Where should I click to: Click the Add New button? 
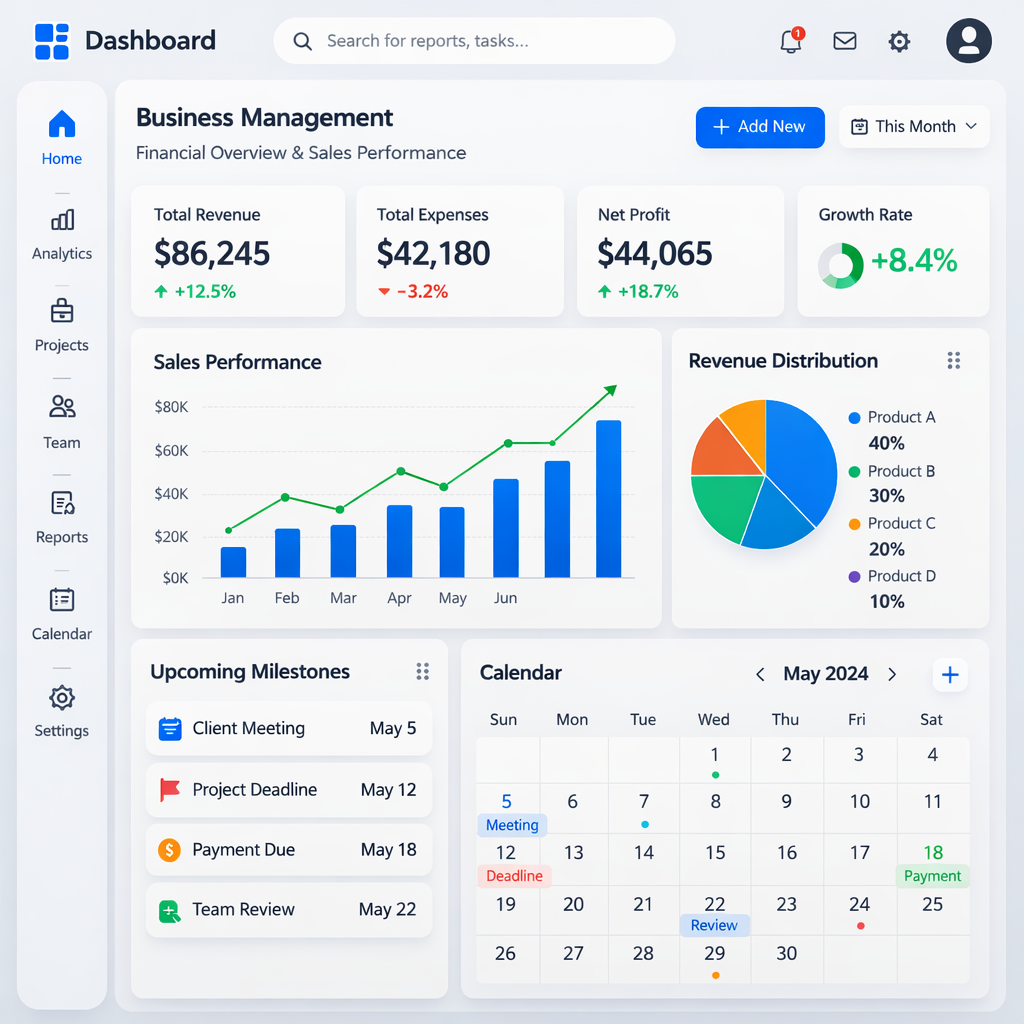point(760,127)
